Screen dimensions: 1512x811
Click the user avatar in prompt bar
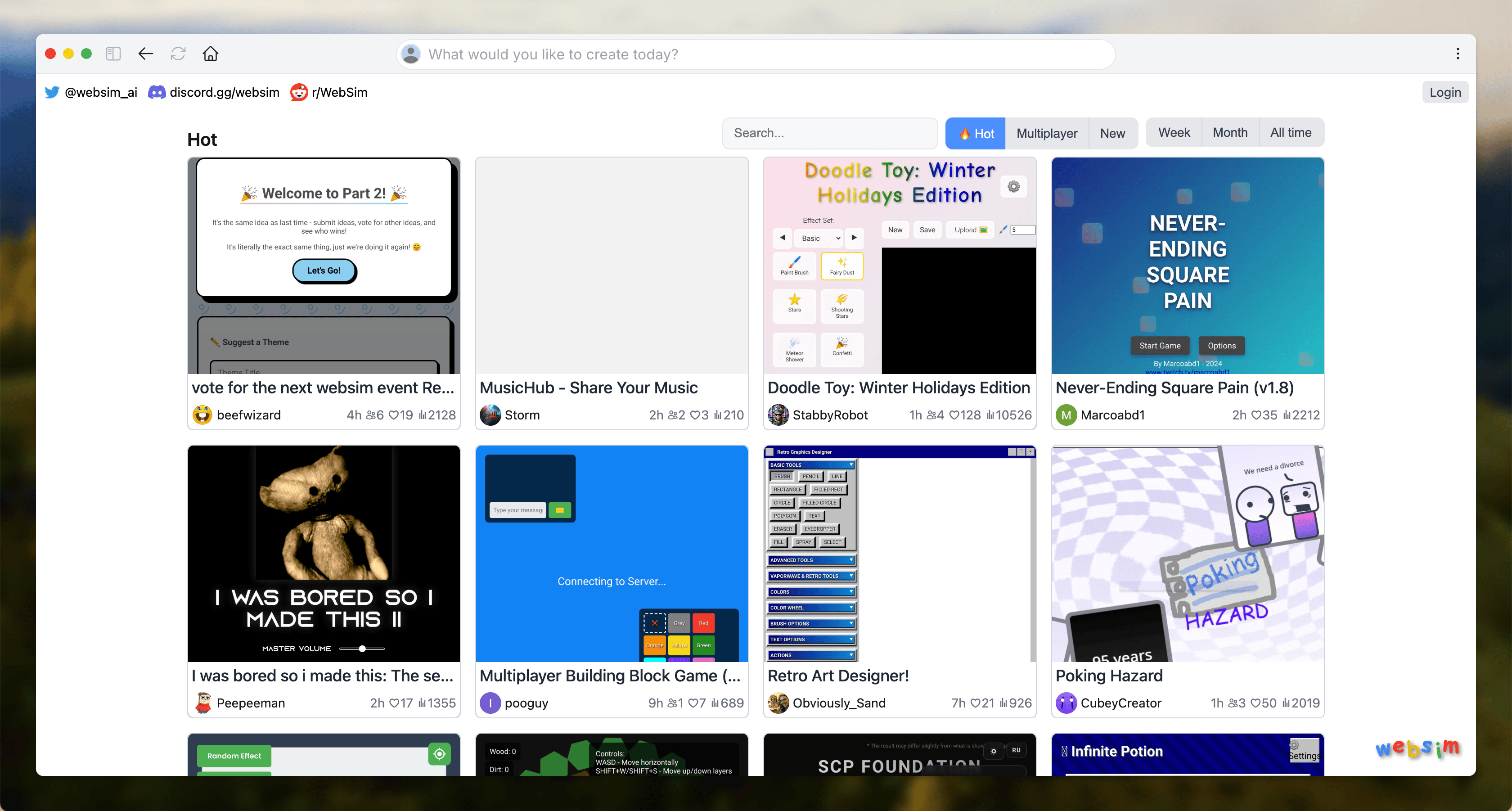411,54
